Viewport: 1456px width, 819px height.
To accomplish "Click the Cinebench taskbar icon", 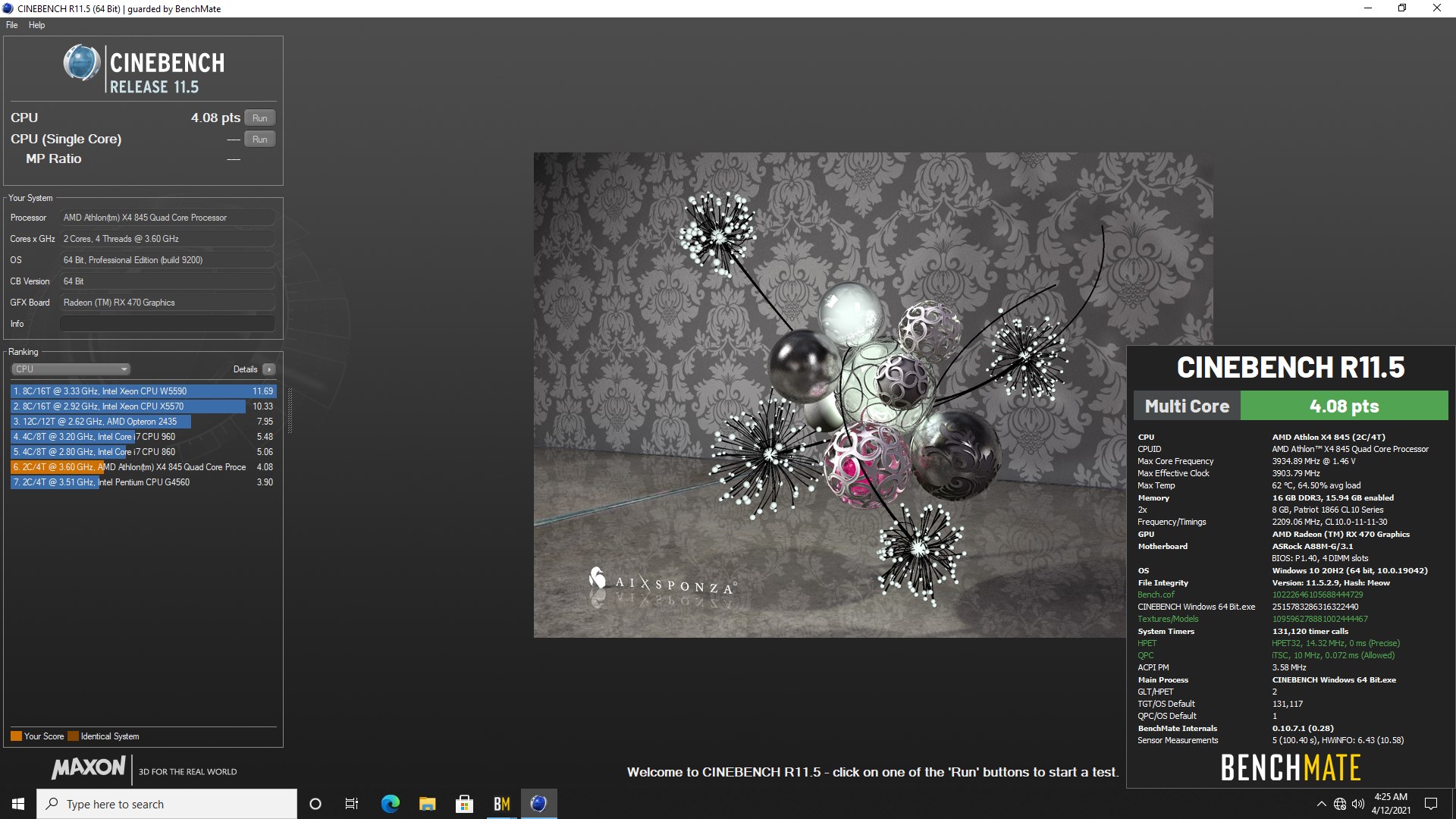I will pos(538,804).
